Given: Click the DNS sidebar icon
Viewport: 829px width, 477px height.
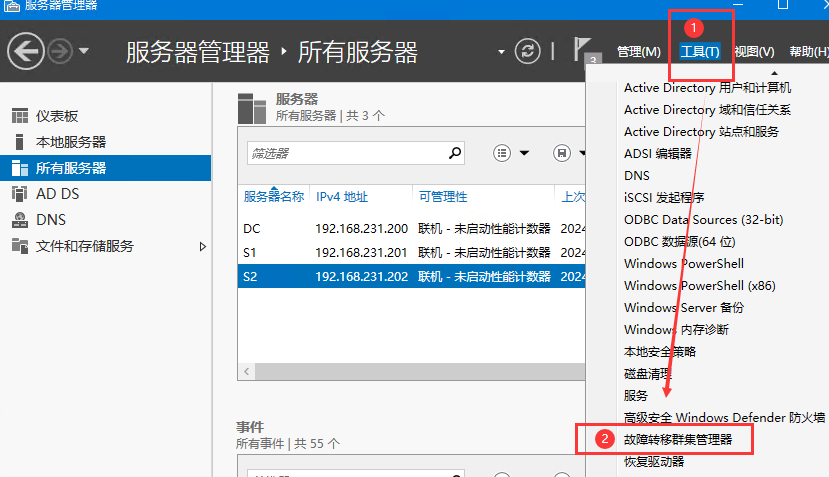Looking at the screenshot, I should pyautogui.click(x=19, y=220).
